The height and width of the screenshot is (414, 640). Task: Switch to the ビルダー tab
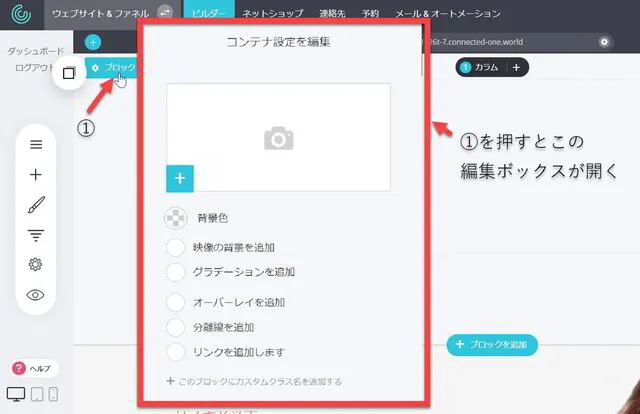pyautogui.click(x=209, y=15)
